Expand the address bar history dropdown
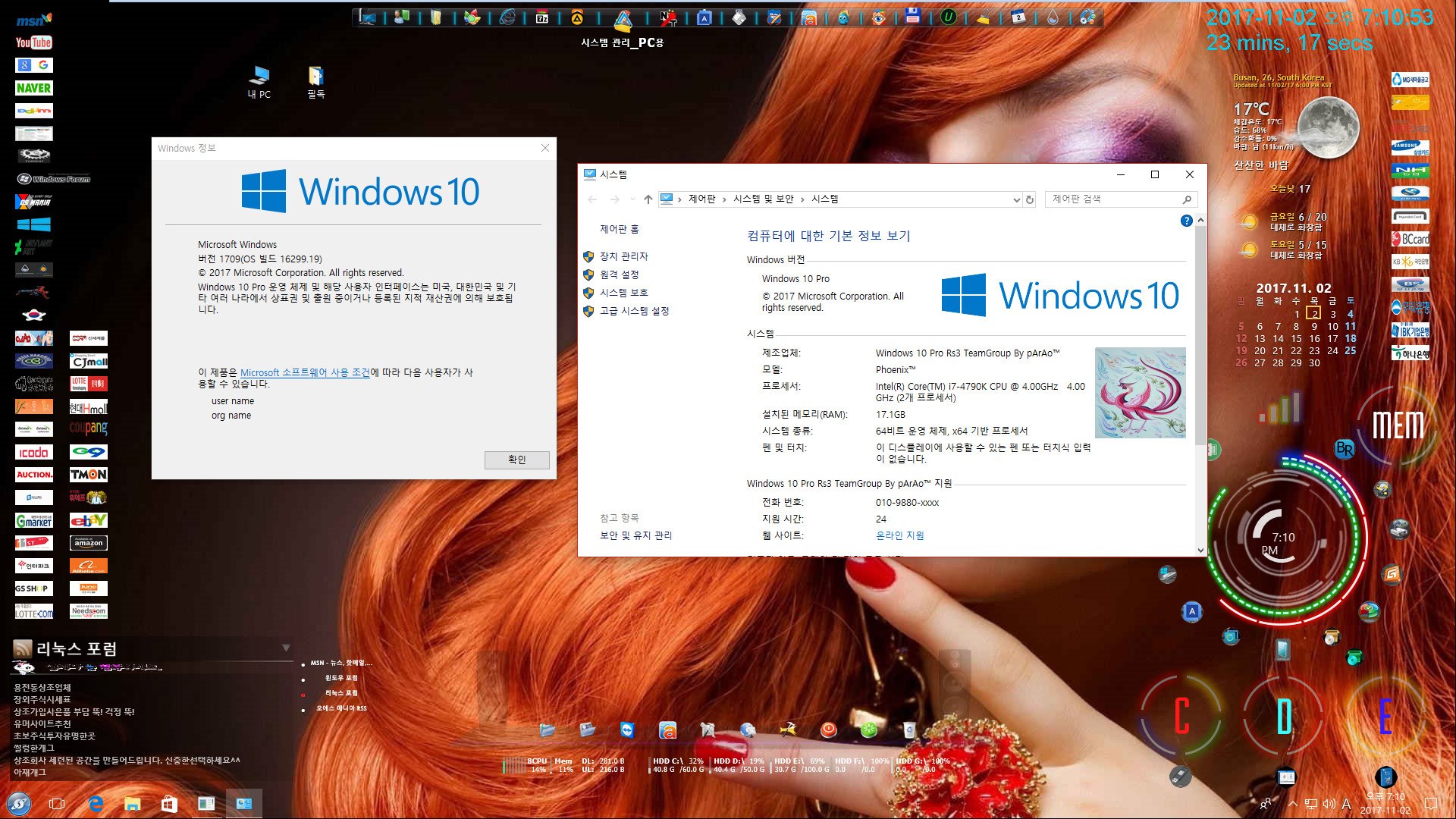 (1016, 199)
